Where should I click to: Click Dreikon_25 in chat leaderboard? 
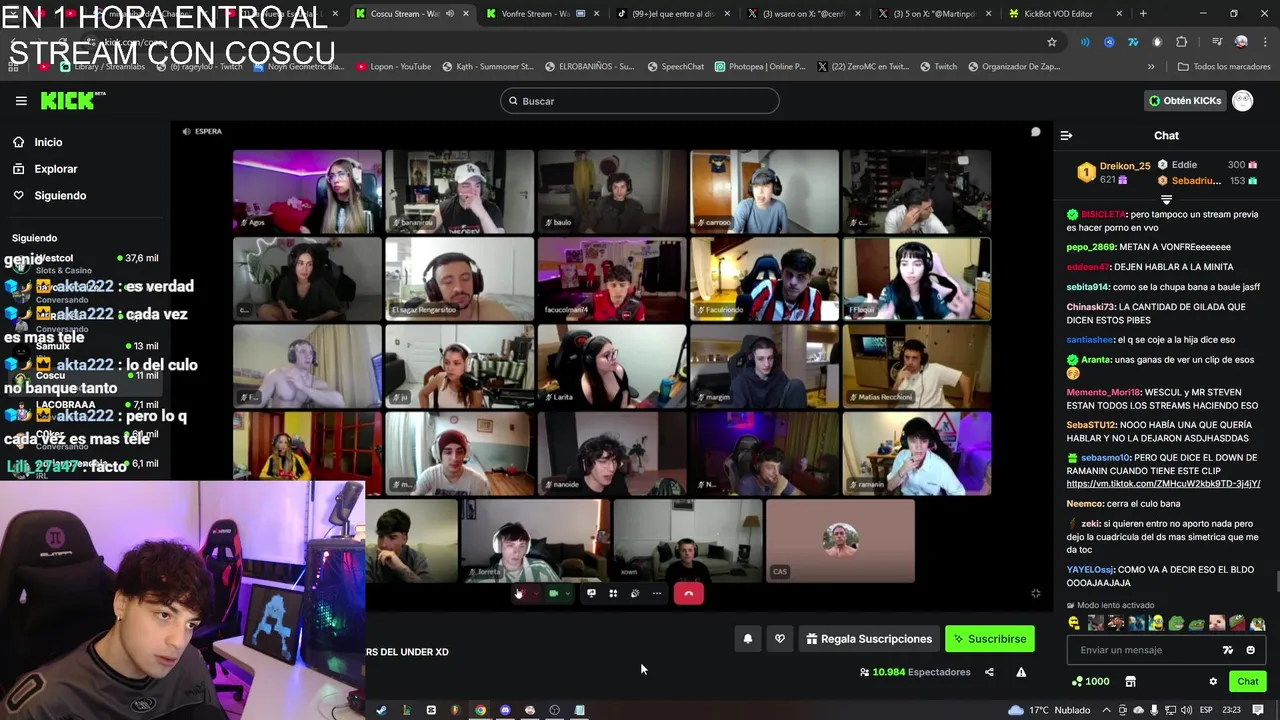(1125, 166)
